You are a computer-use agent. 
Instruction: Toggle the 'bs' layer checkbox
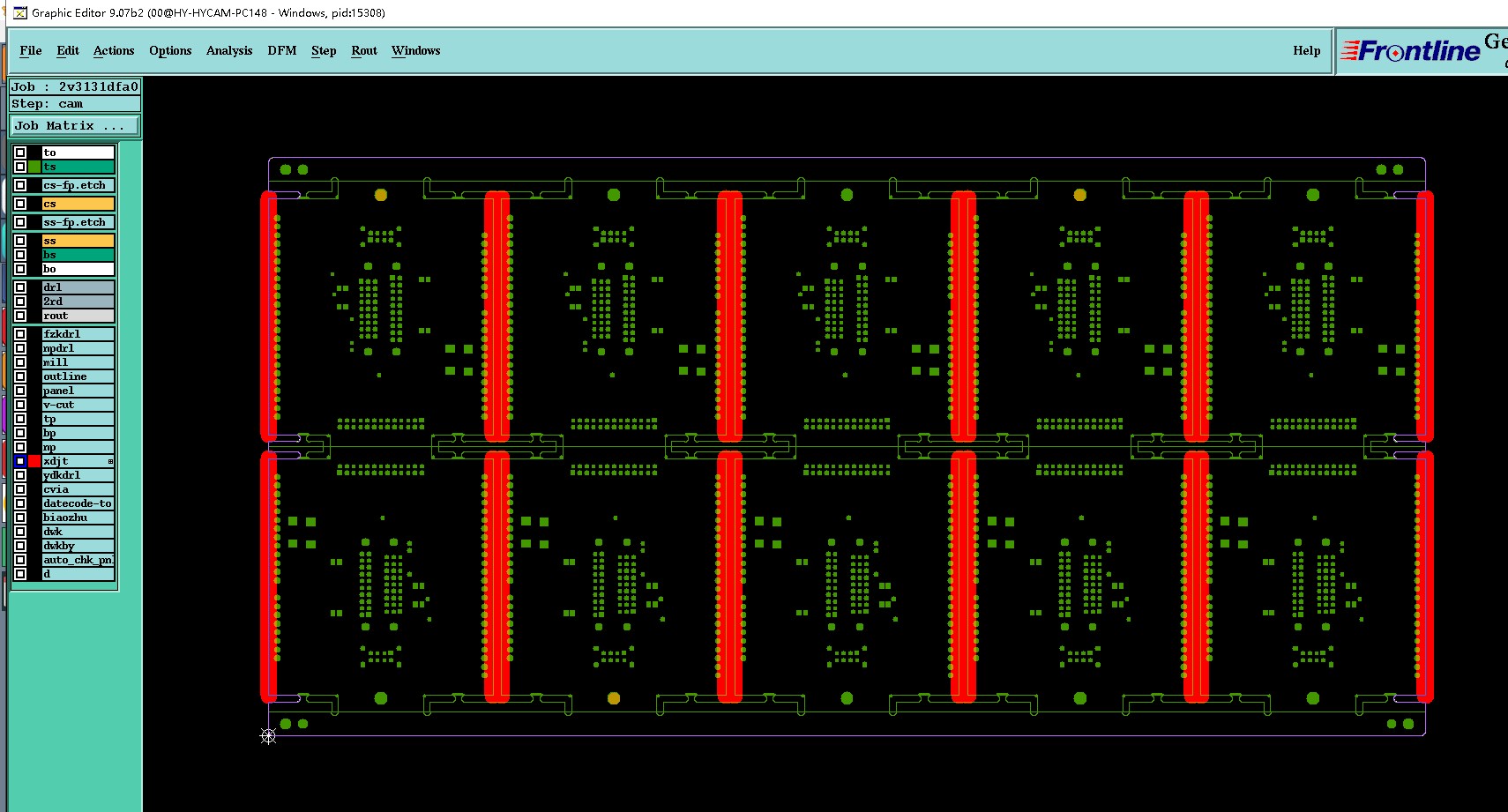coord(20,255)
